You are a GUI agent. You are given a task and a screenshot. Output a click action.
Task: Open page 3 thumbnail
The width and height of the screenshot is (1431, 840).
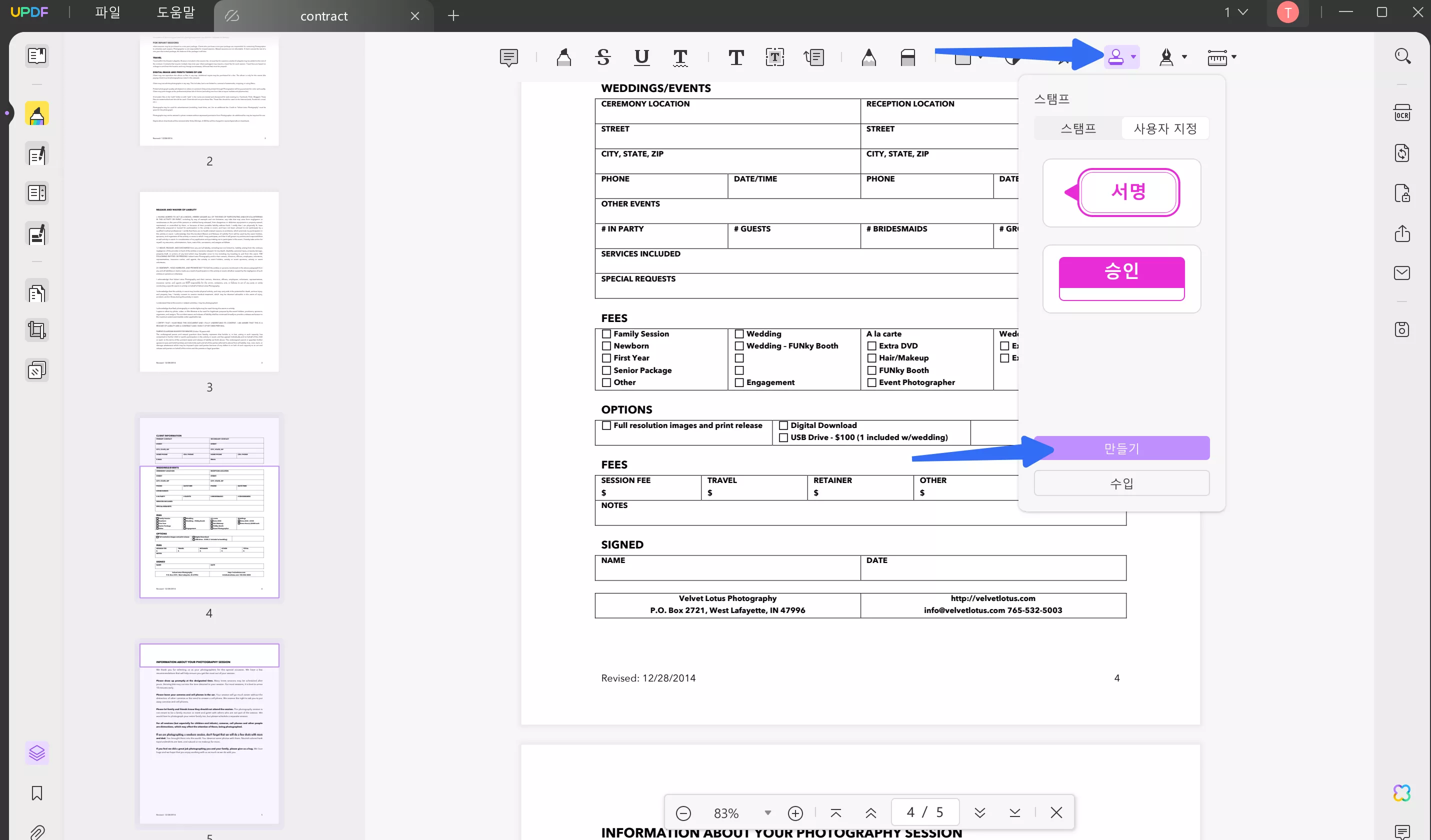209,281
